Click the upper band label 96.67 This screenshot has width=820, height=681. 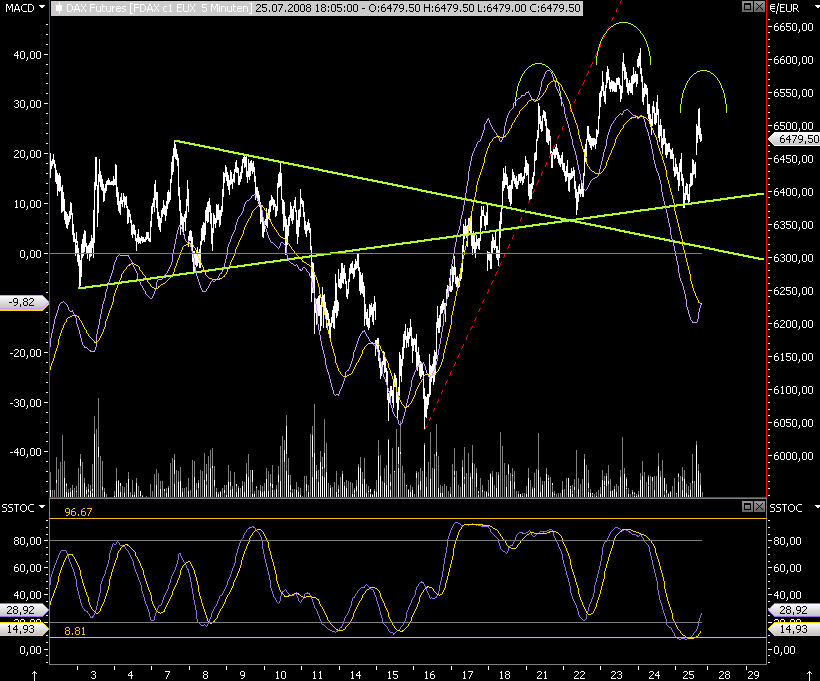pos(78,512)
